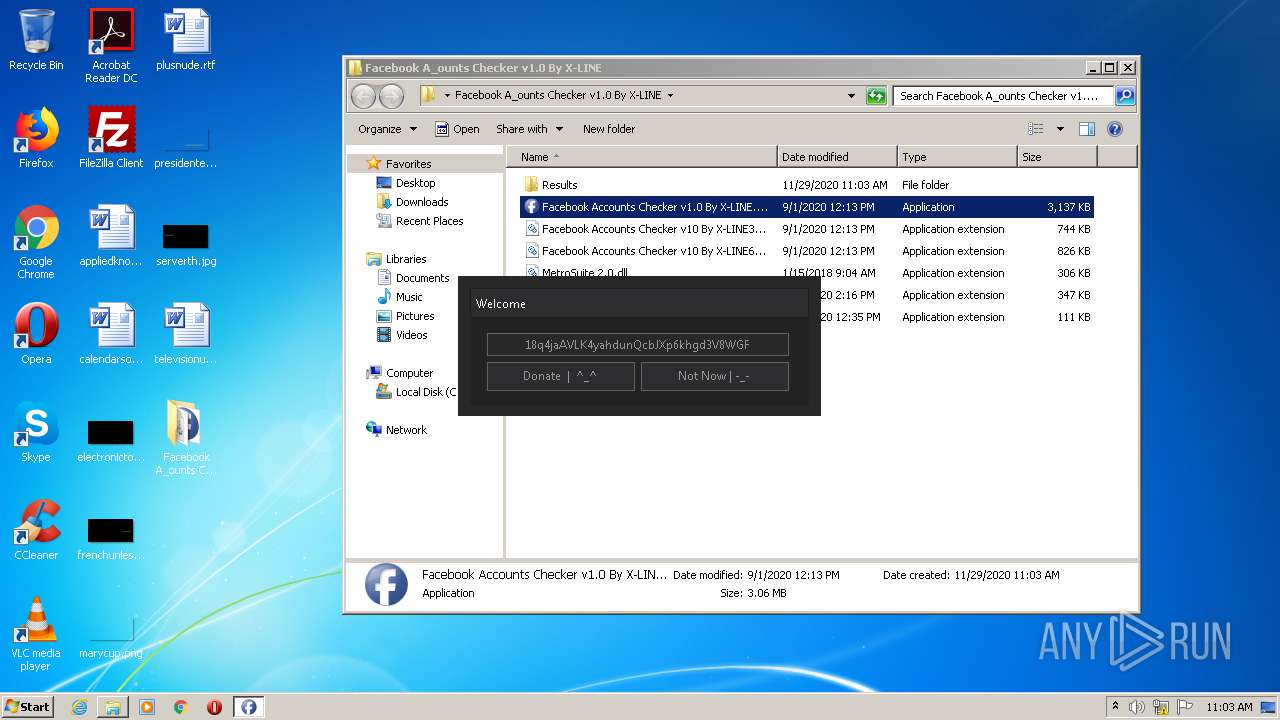Image resolution: width=1280 pixels, height=720 pixels.
Task: Select Facebook Accounts Checker v1.0 Application file
Action: (807, 207)
